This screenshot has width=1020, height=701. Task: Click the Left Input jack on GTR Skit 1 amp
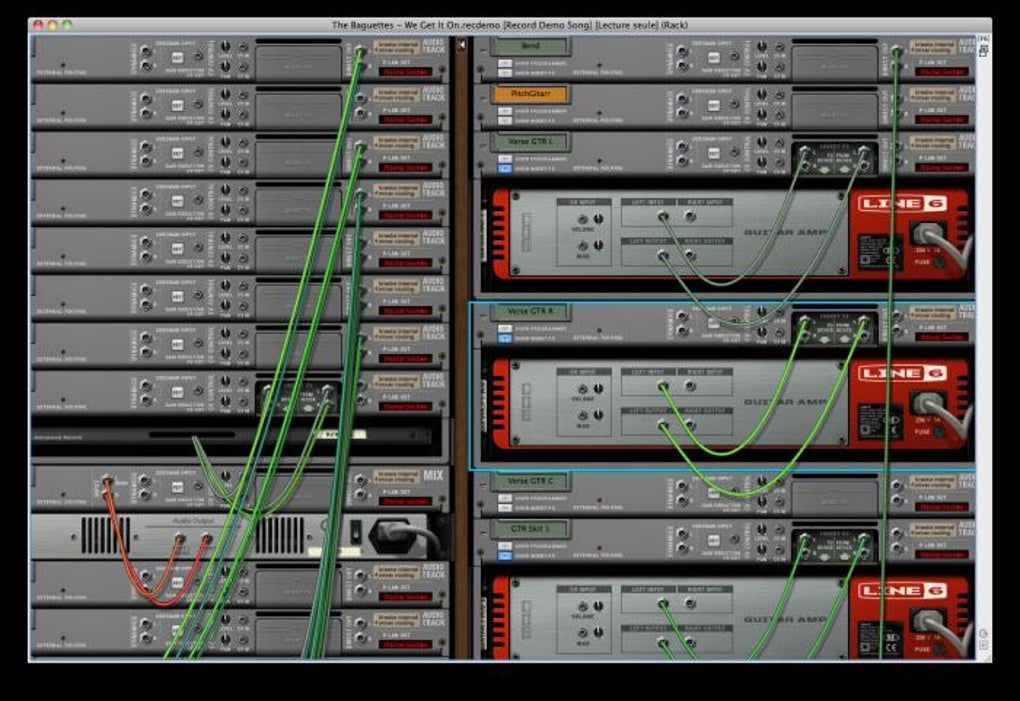coord(663,604)
